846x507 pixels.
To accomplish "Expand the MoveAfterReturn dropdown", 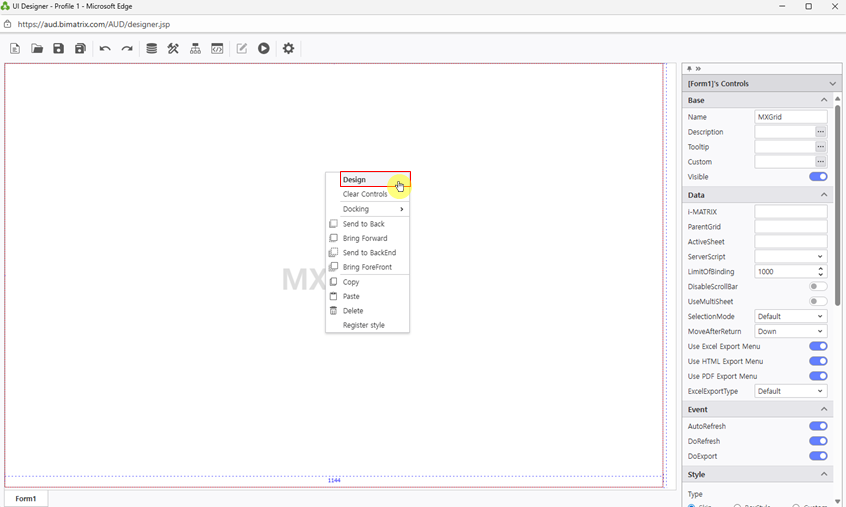I will pyautogui.click(x=790, y=331).
